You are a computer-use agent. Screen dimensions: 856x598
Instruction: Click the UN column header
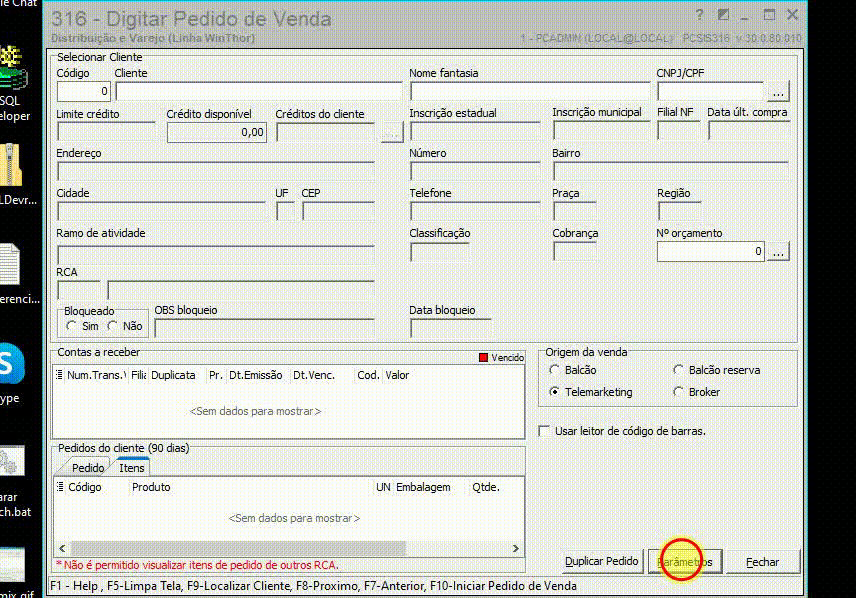point(383,487)
